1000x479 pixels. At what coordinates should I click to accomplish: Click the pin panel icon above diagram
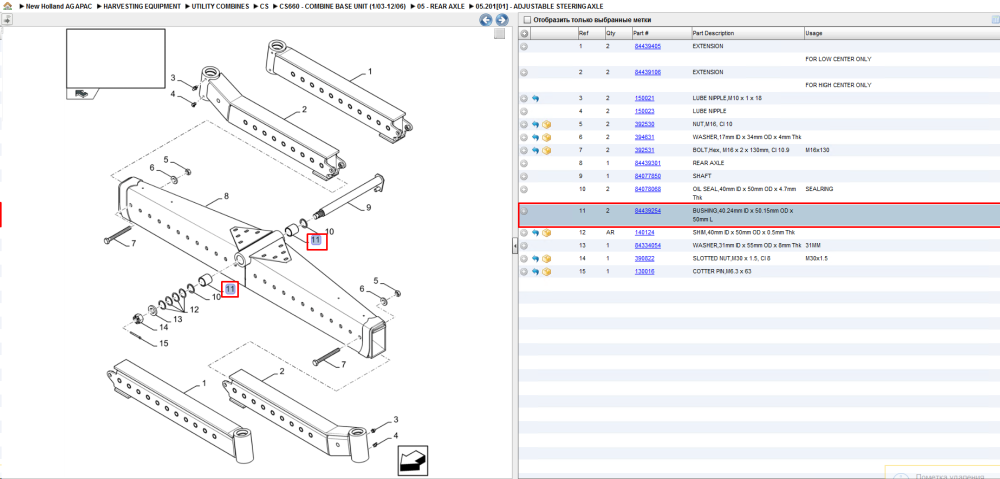click(x=6, y=20)
